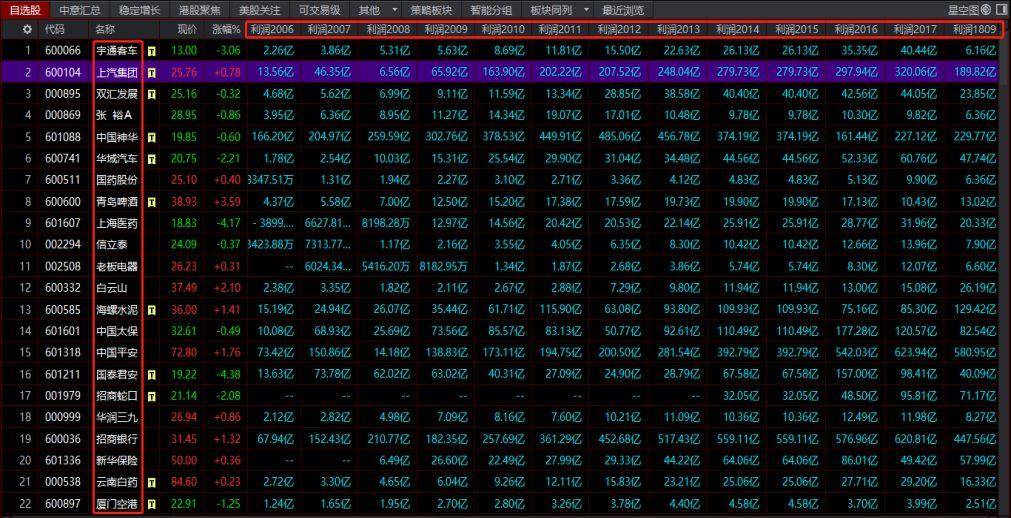
Task: Open the 智能分组 tab
Action: click(x=491, y=10)
